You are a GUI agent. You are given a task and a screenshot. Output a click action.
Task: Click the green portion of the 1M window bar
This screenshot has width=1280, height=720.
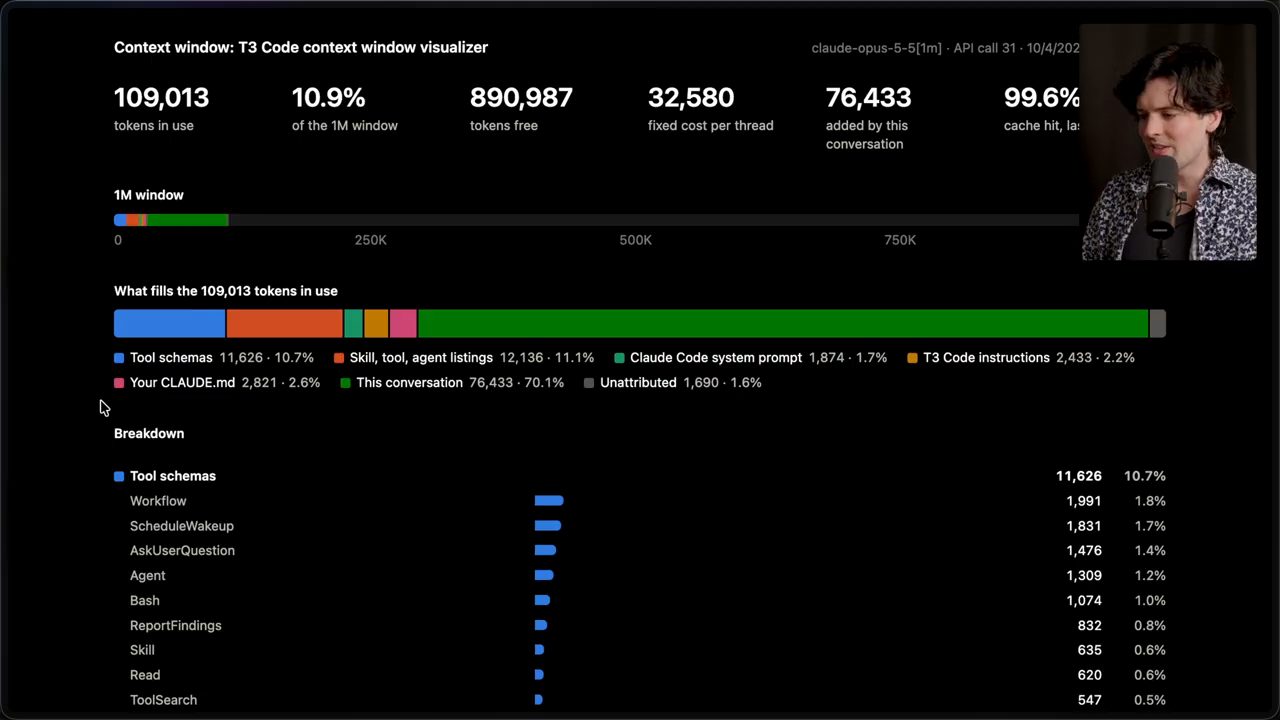pyautogui.click(x=188, y=220)
